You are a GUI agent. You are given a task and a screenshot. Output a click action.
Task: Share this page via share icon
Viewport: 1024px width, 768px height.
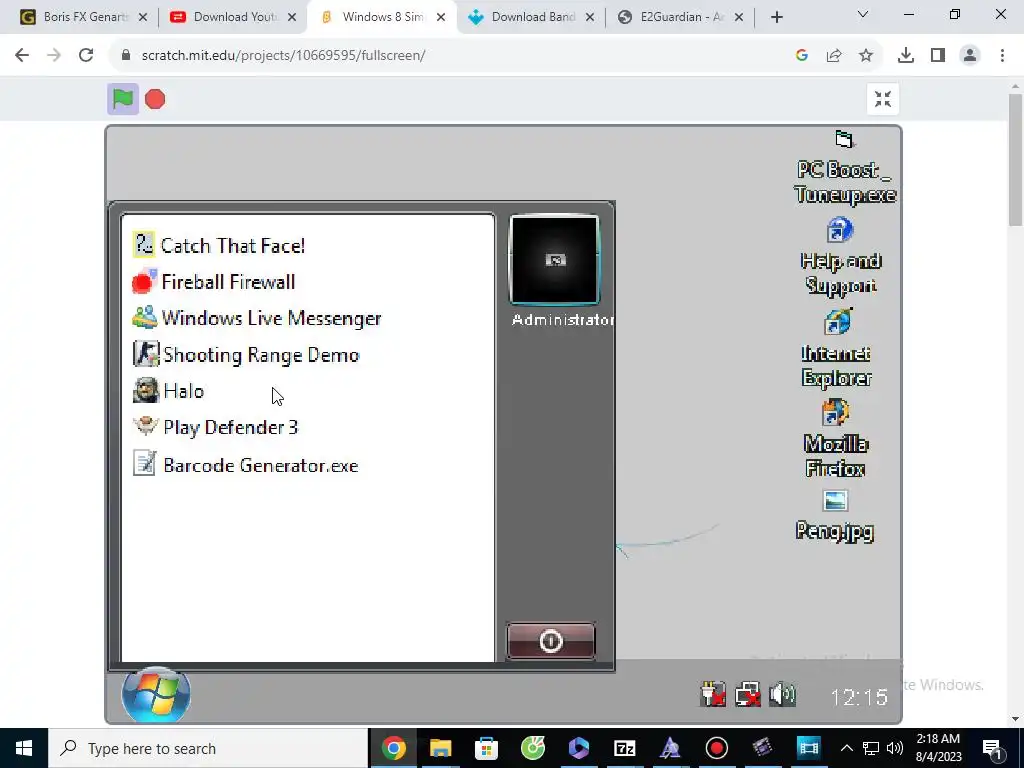click(834, 56)
